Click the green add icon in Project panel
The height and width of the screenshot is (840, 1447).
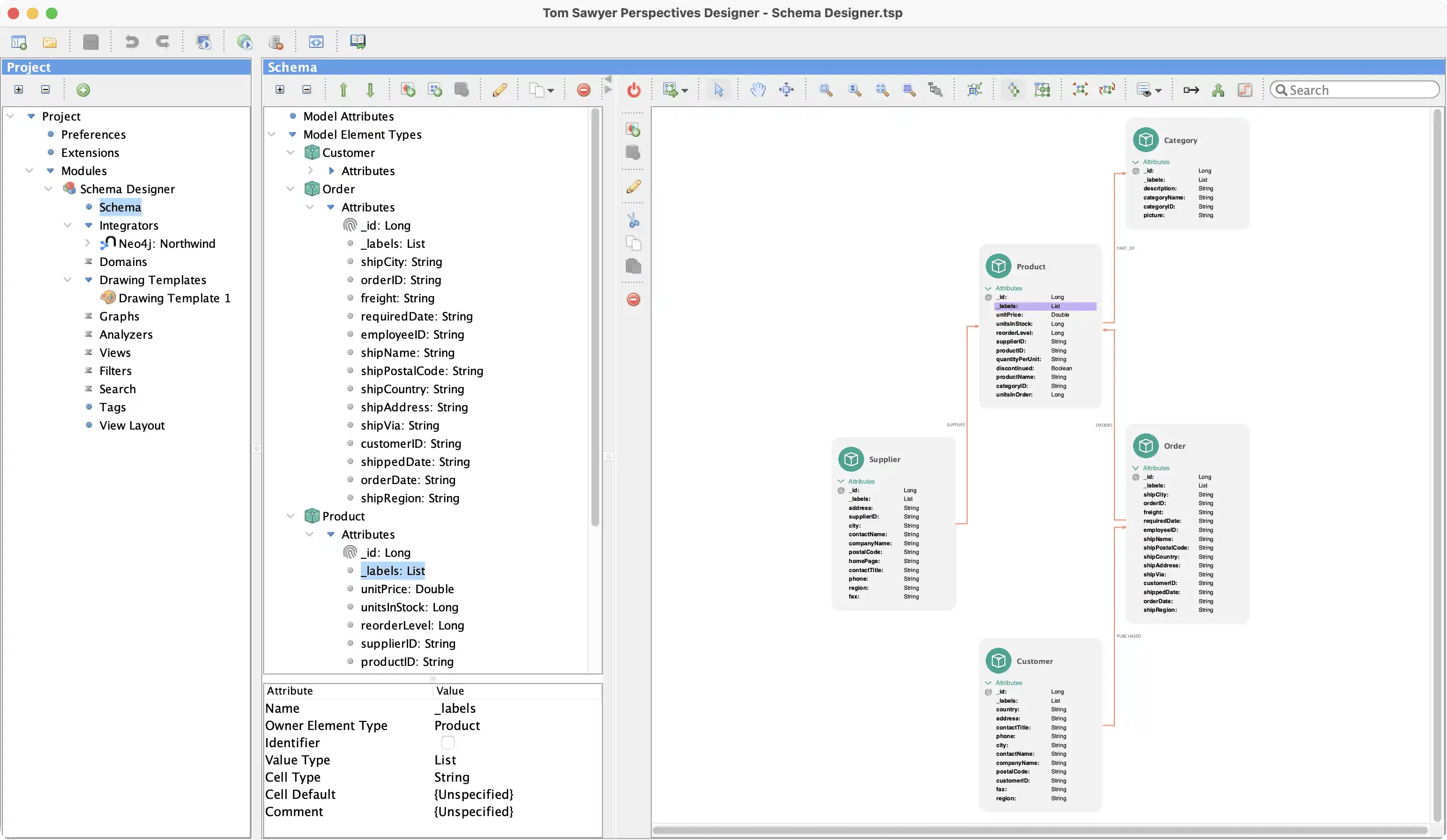click(x=83, y=89)
